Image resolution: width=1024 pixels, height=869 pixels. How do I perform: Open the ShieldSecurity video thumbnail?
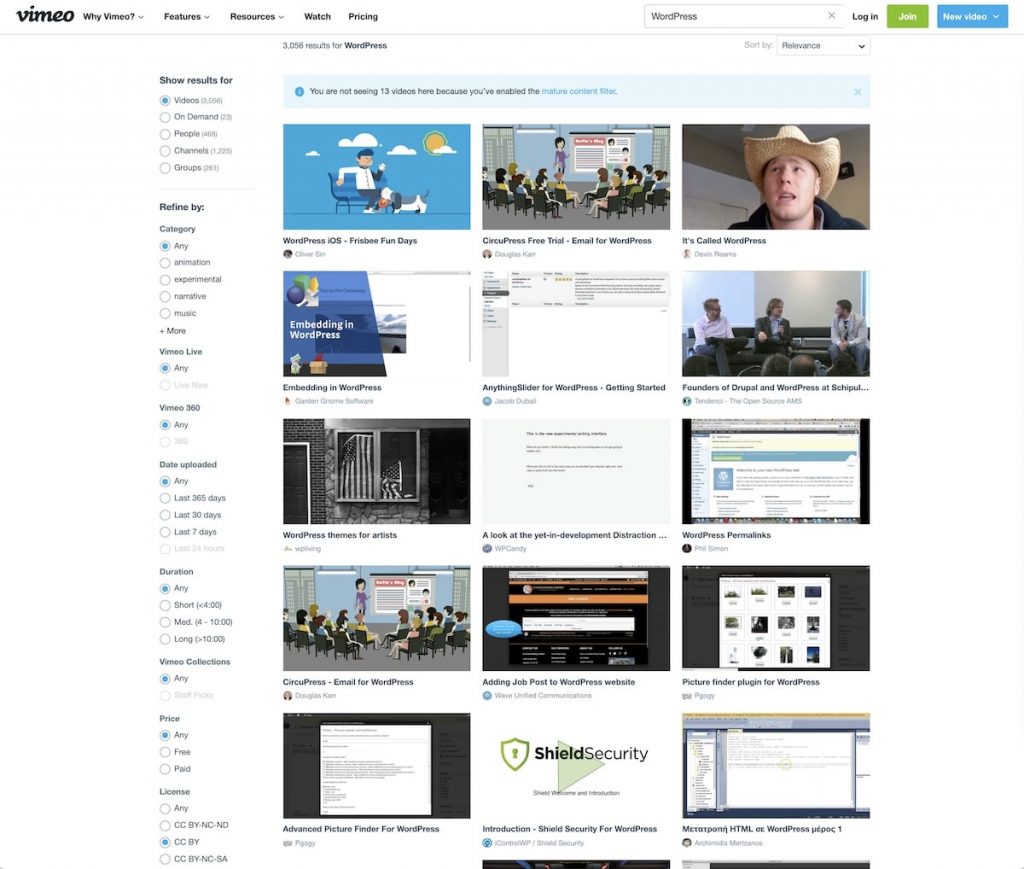click(576, 765)
